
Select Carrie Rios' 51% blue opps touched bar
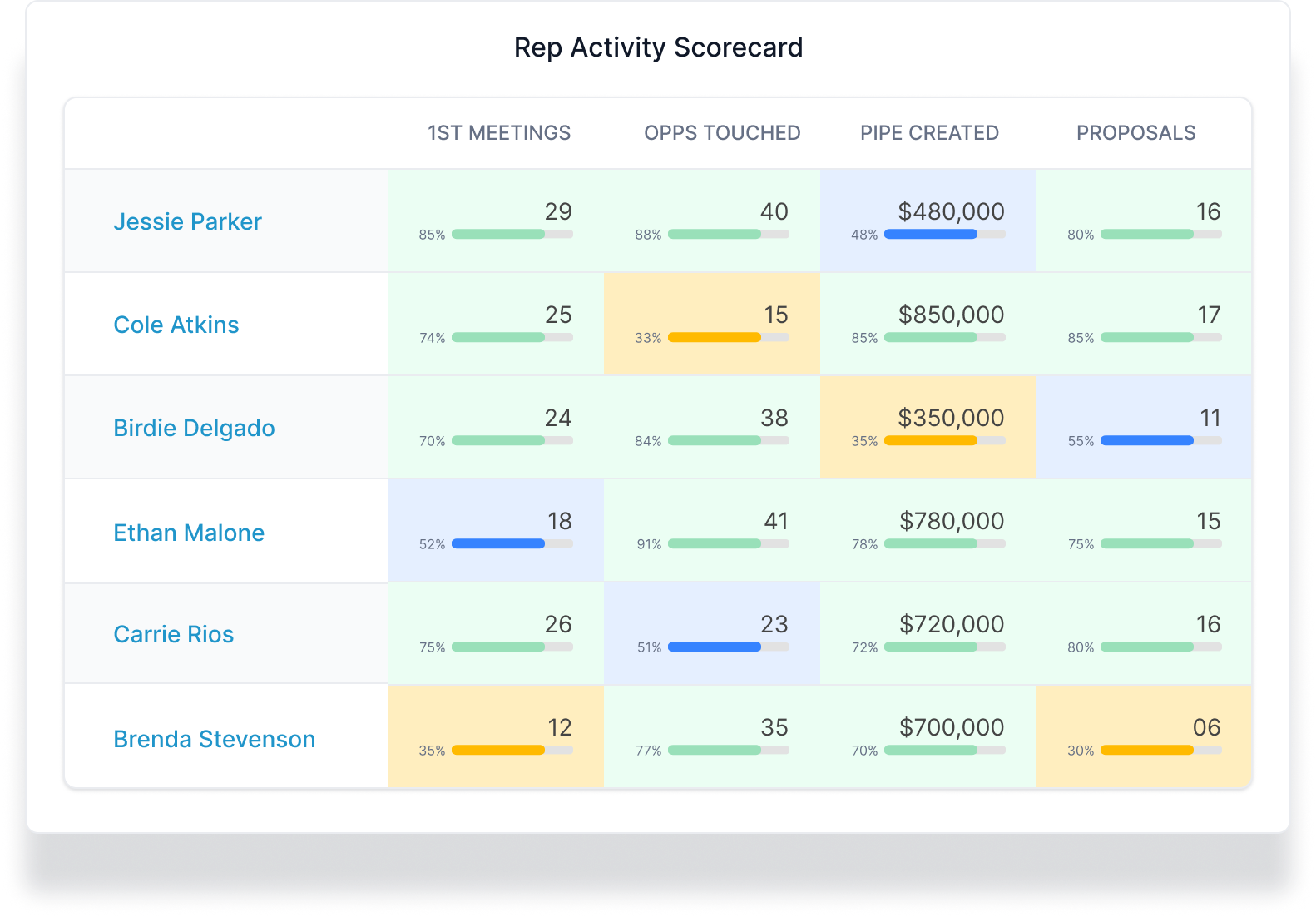[729, 647]
